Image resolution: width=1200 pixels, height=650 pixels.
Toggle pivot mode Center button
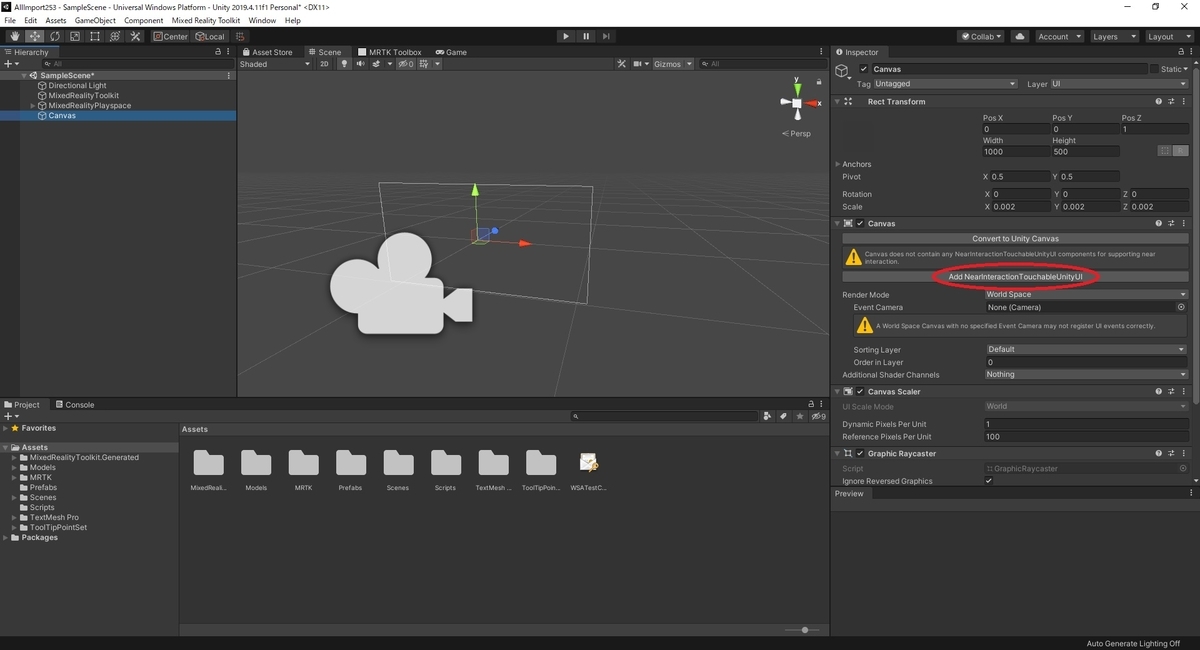pos(170,36)
